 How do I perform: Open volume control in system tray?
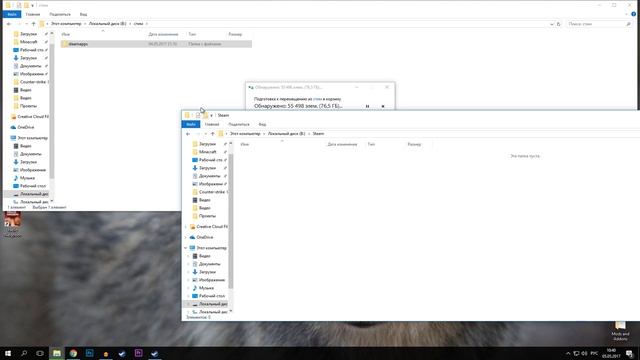pos(584,353)
